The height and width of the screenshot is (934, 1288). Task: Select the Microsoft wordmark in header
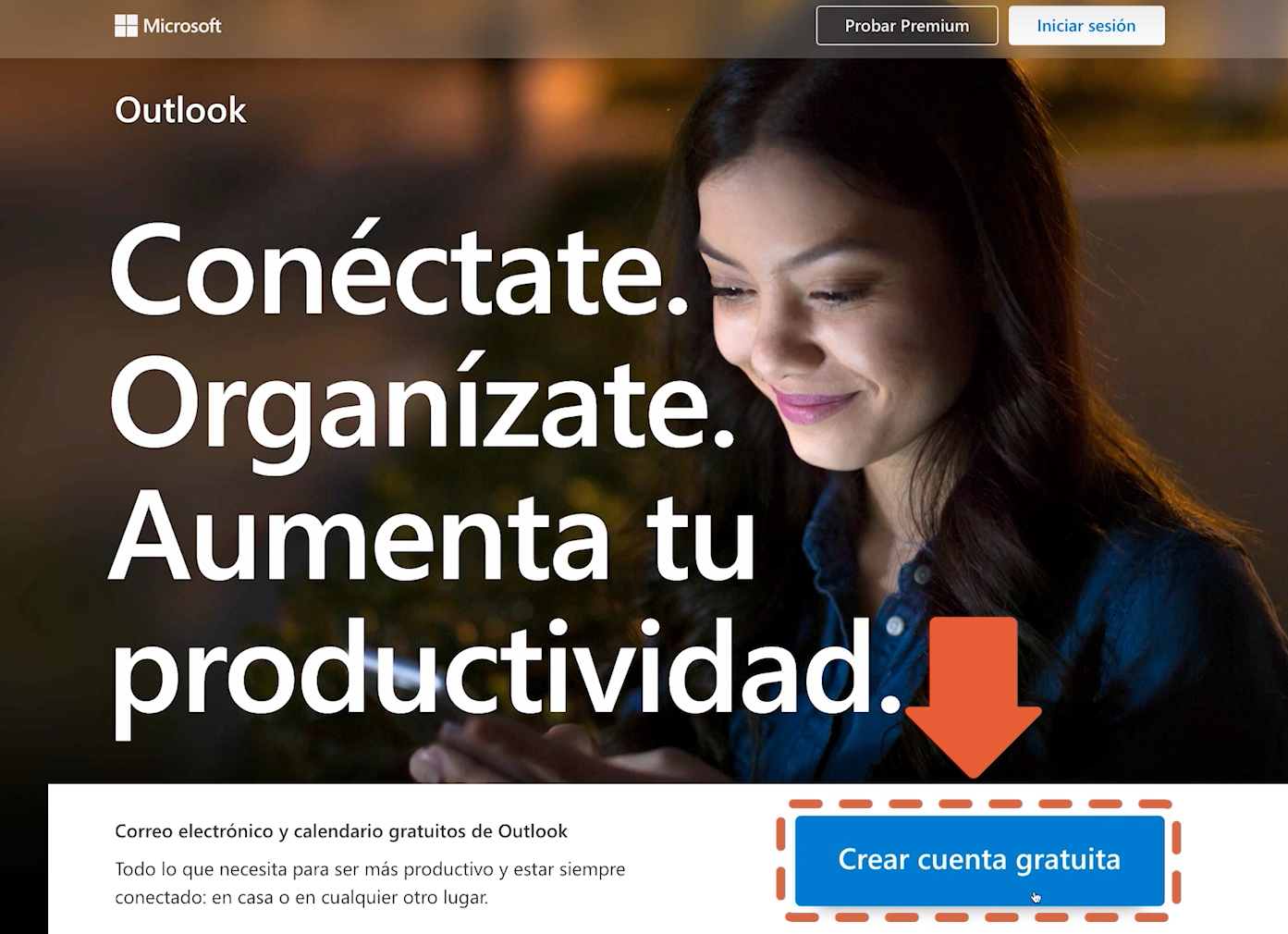pos(182,25)
